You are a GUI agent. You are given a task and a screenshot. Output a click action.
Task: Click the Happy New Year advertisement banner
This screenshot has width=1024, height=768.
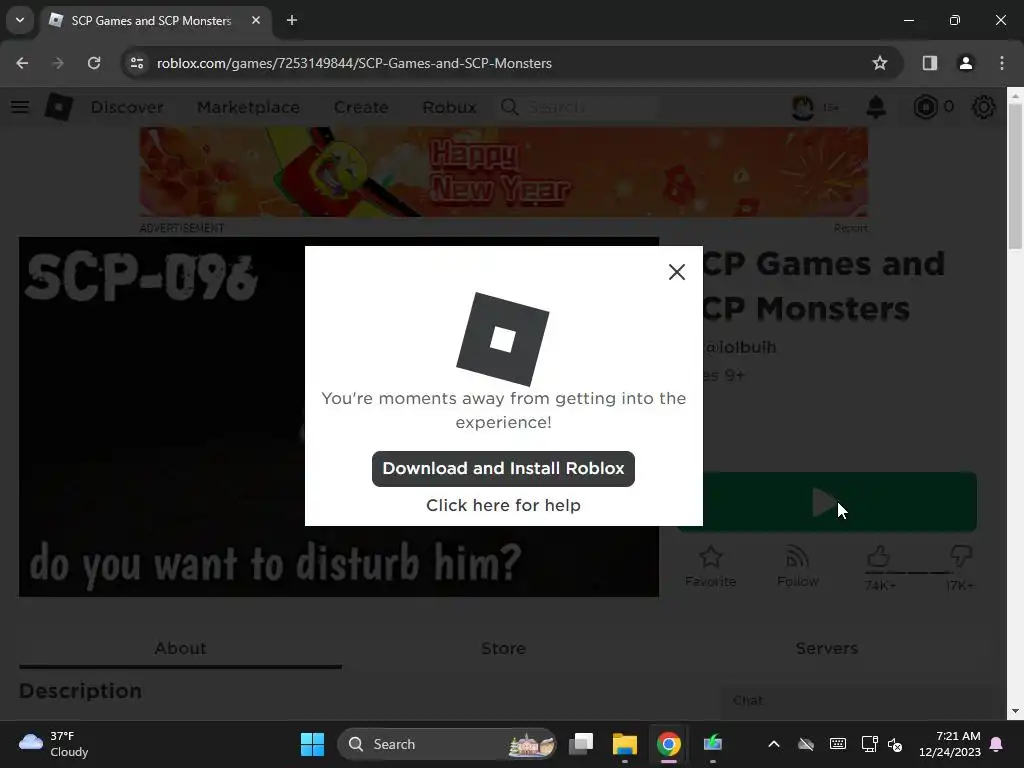click(x=504, y=171)
